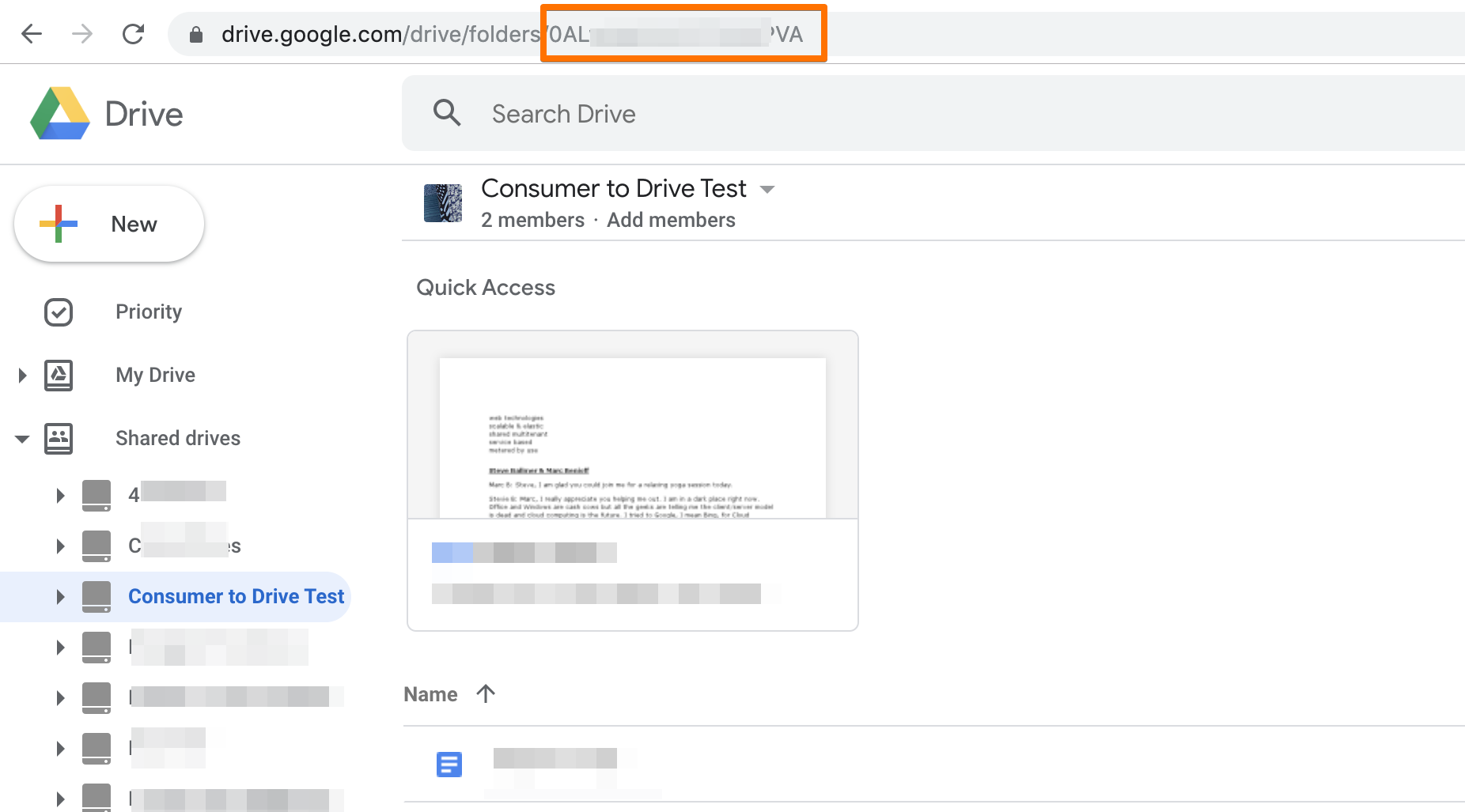Expand the shared drive starting with C
The height and width of the screenshot is (812, 1465).
[x=60, y=546]
